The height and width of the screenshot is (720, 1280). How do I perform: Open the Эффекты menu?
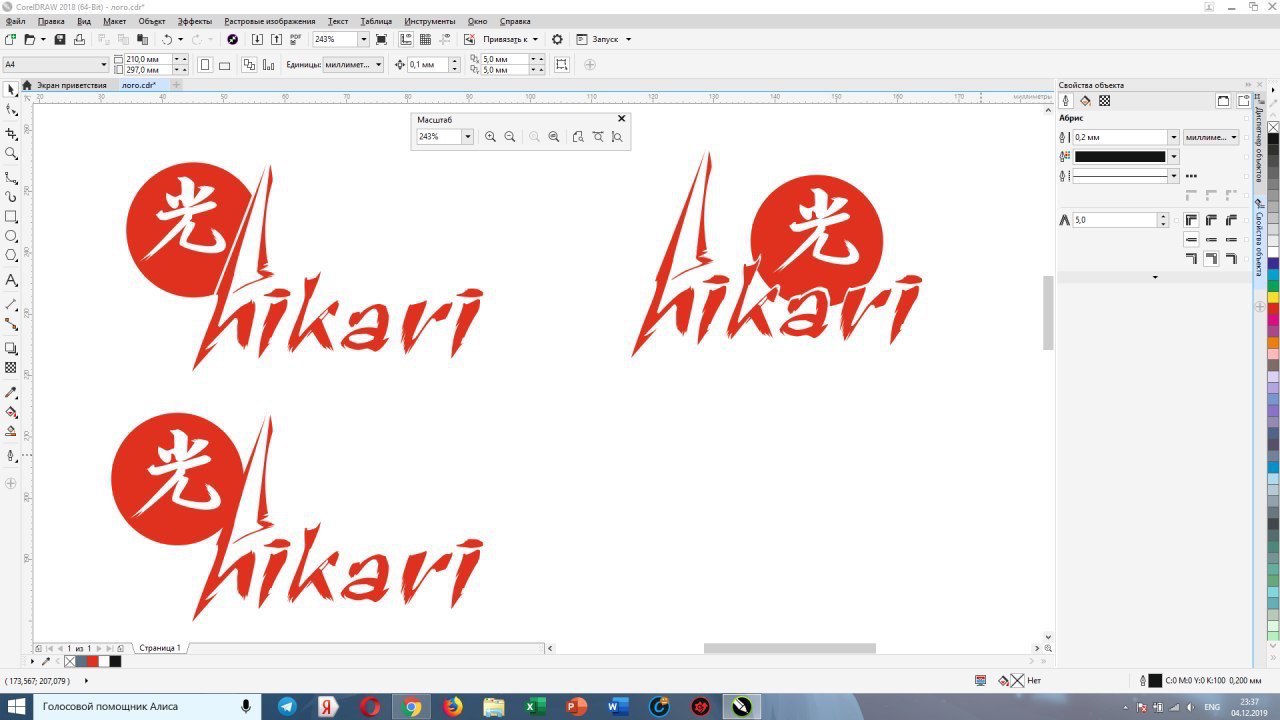[194, 21]
